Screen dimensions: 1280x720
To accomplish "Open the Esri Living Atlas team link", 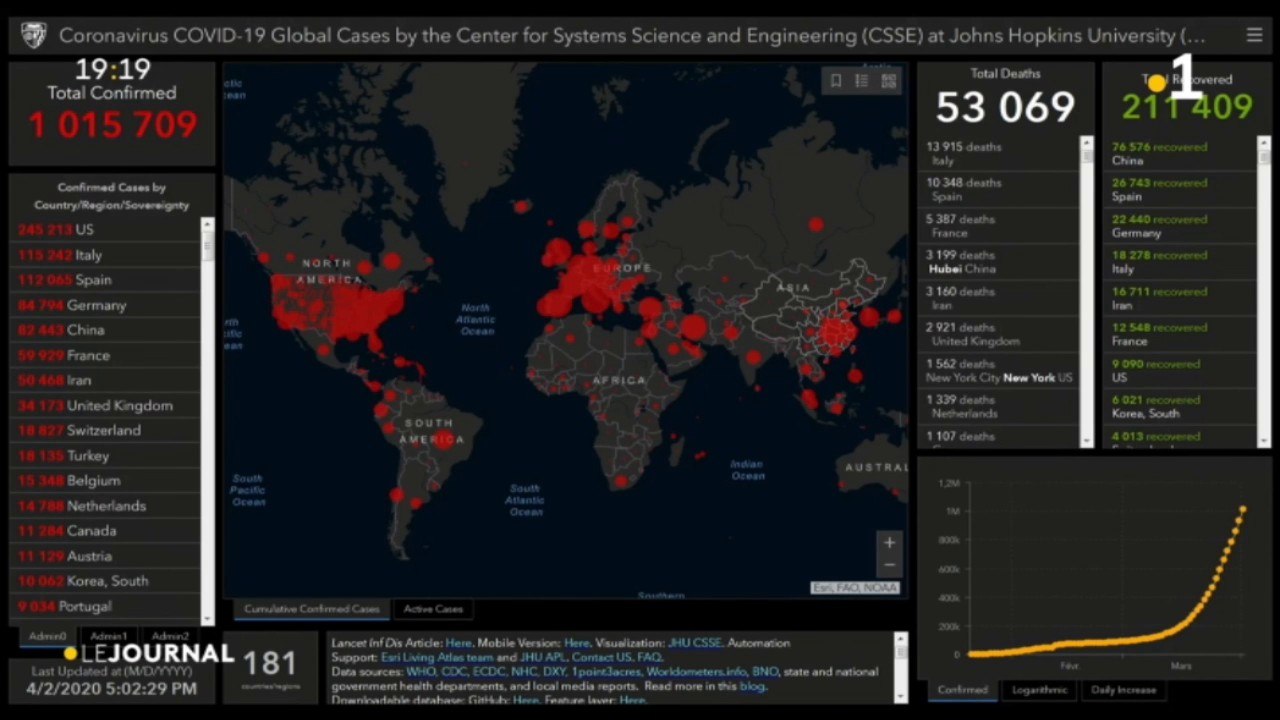I will [x=437, y=658].
